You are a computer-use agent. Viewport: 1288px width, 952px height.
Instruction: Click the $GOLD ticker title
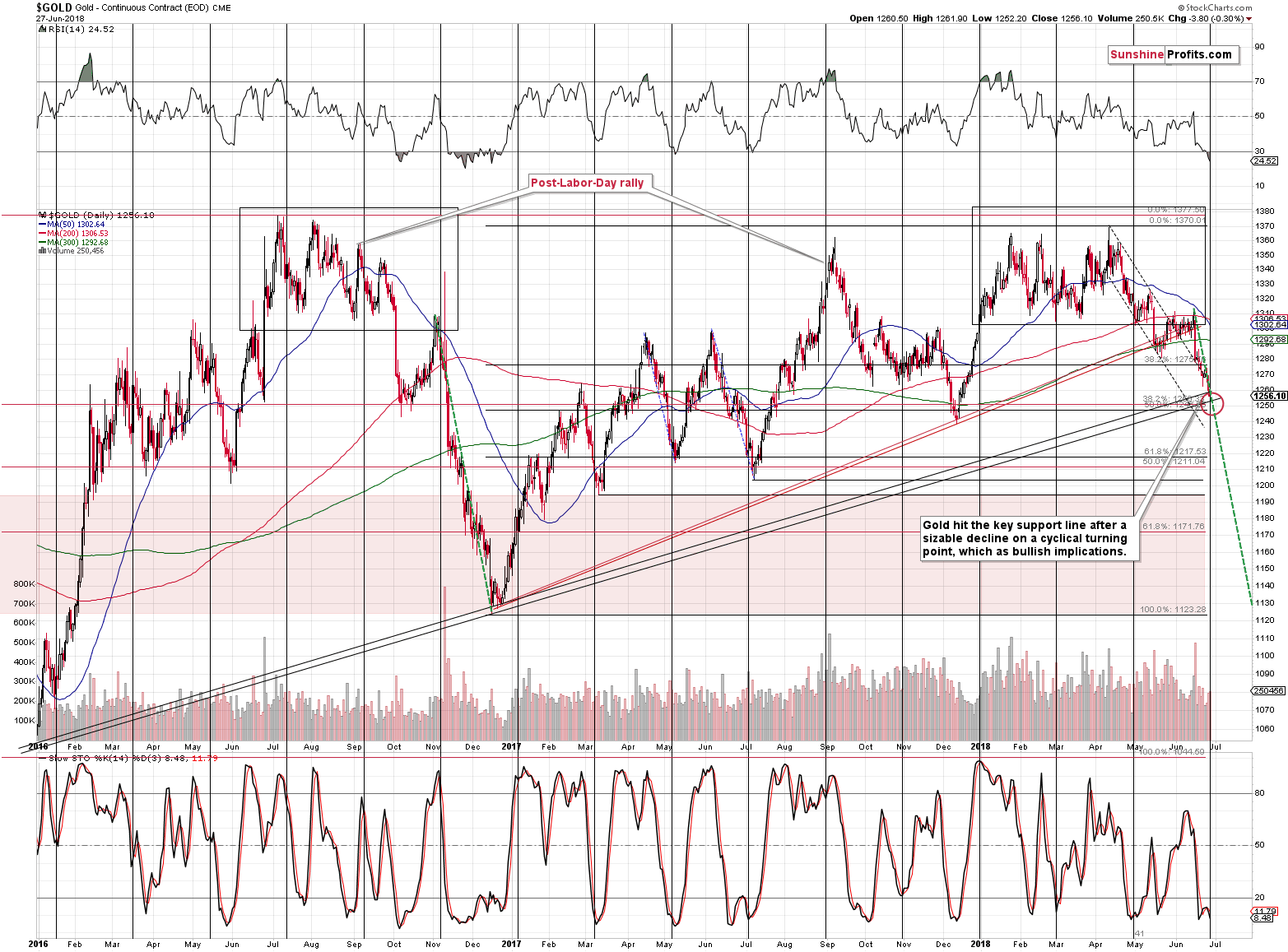coord(53,7)
